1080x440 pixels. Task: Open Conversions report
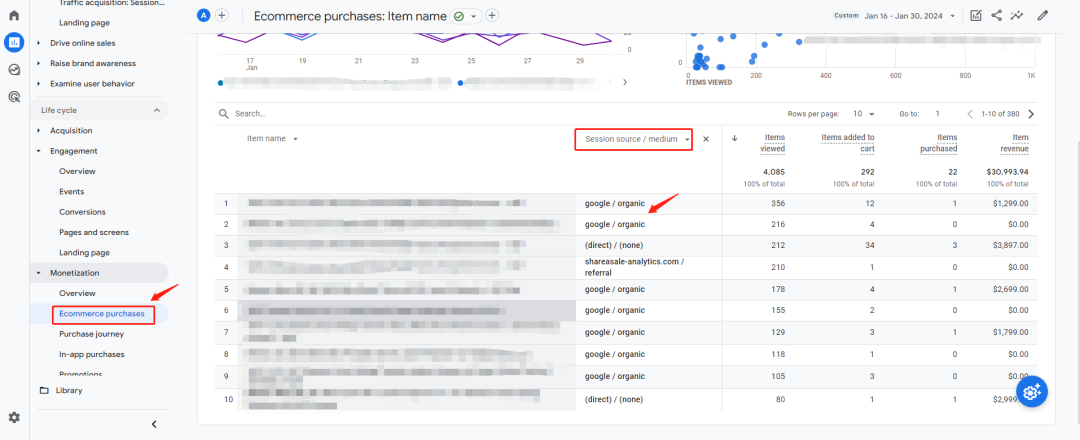[83, 212]
